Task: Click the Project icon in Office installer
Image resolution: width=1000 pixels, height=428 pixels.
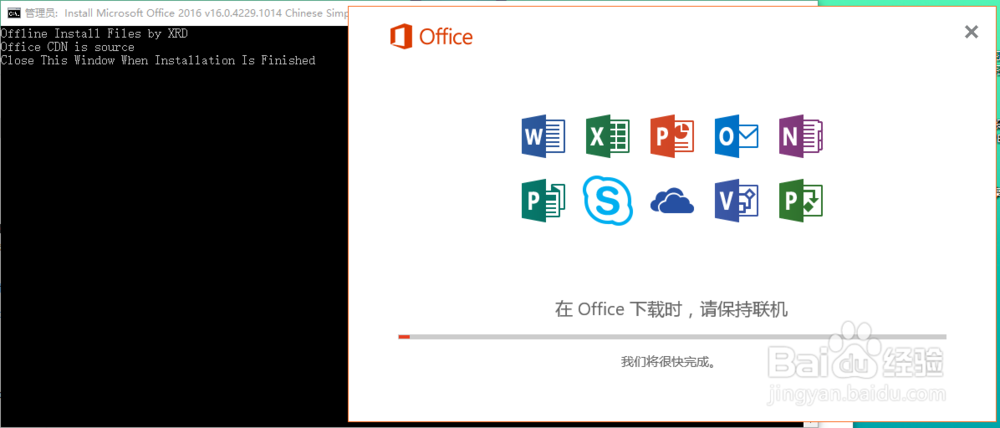Action: (801, 200)
